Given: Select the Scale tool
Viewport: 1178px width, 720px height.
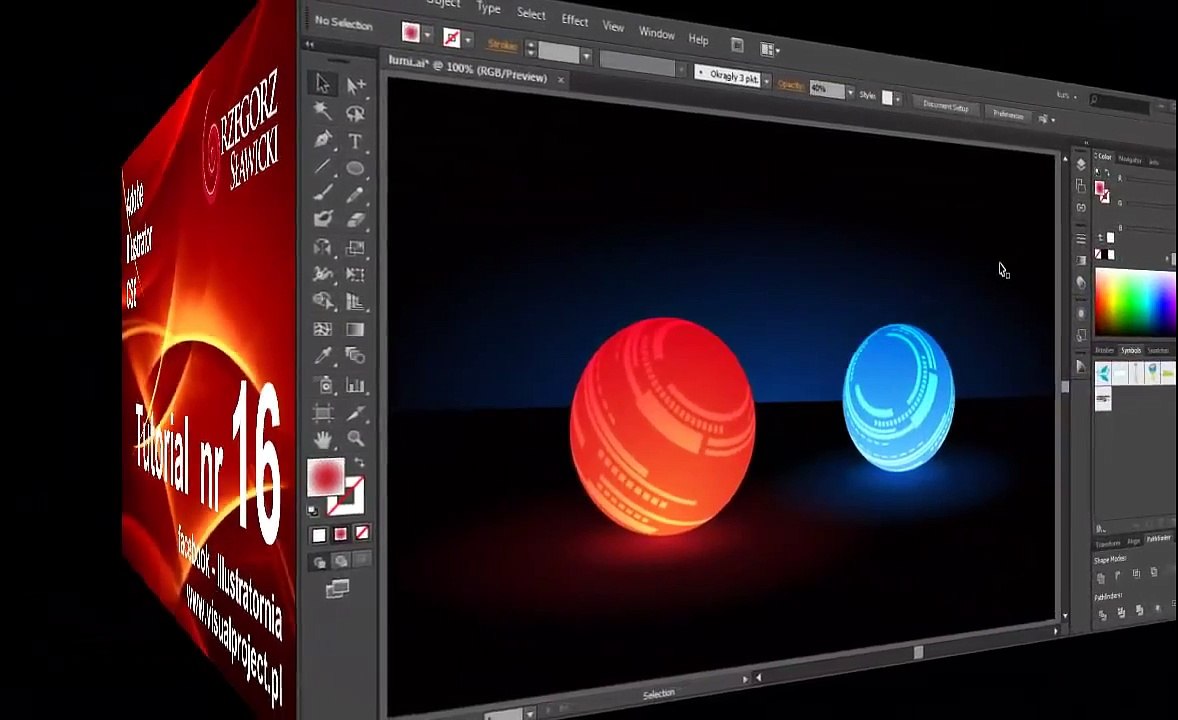Looking at the screenshot, I should point(355,248).
